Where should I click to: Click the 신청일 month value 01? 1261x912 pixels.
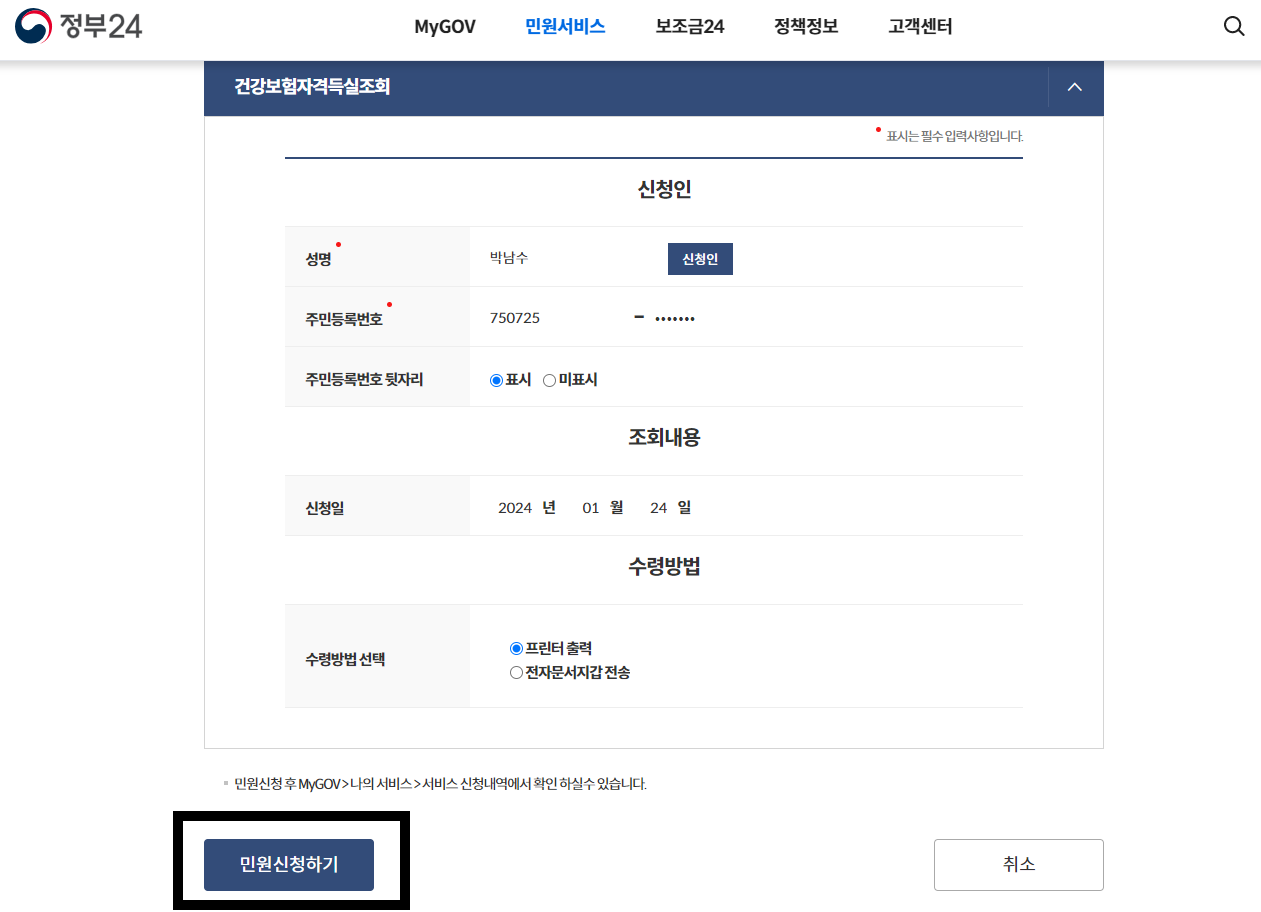(591, 508)
